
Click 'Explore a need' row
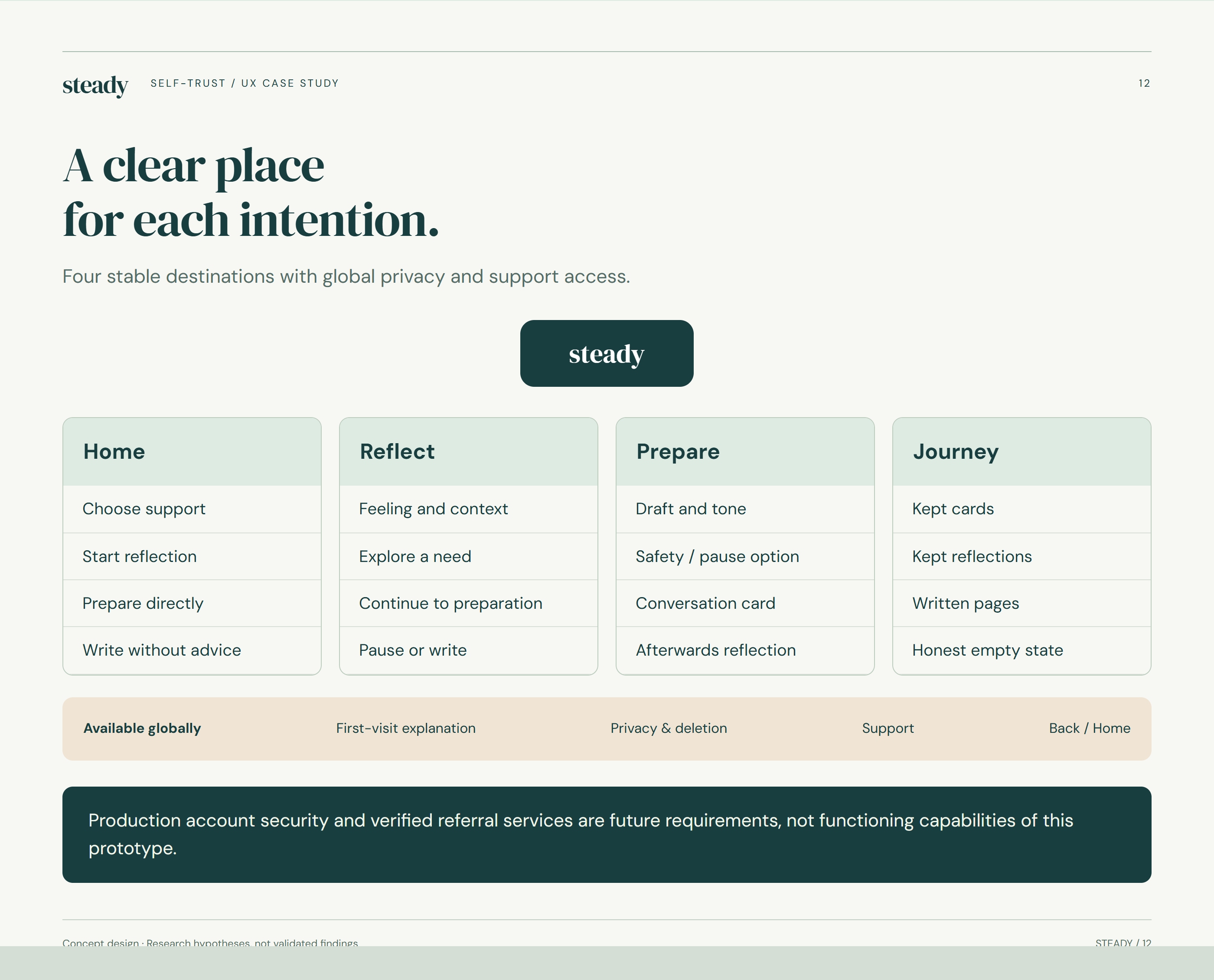coord(468,557)
